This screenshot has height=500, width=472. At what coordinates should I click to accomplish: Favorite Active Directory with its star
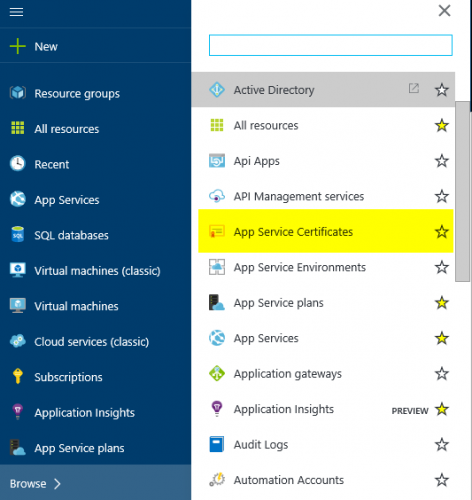point(442,90)
